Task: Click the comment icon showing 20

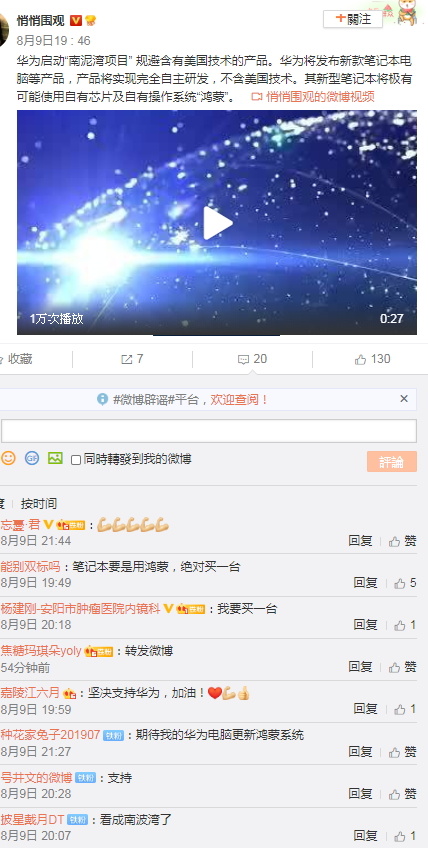Action: point(252,359)
